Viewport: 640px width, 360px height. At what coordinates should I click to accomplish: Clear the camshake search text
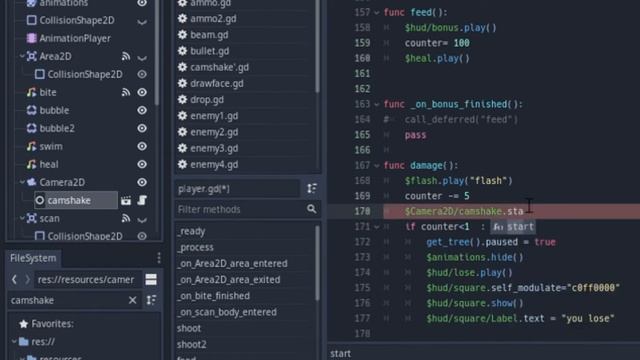(132, 300)
